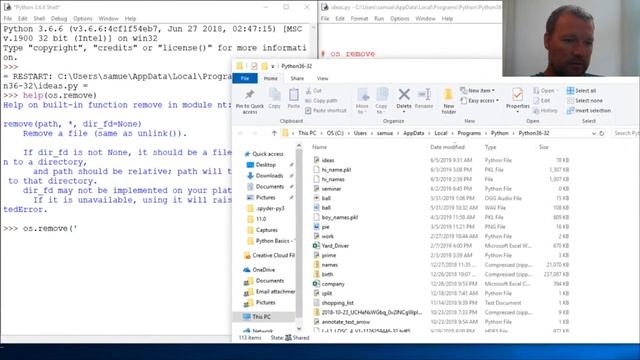Click the Edit icon in Open group
This screenshot has width=640, height=360.
[x=536, y=100]
